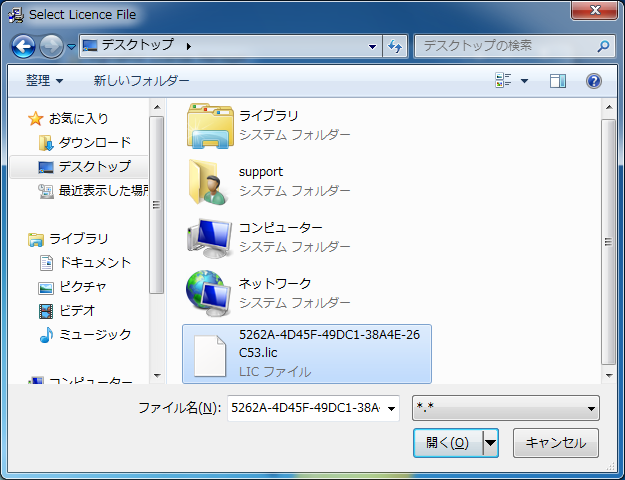Click the greyed Forward arrow button
625x480 pixels.
(x=51, y=47)
